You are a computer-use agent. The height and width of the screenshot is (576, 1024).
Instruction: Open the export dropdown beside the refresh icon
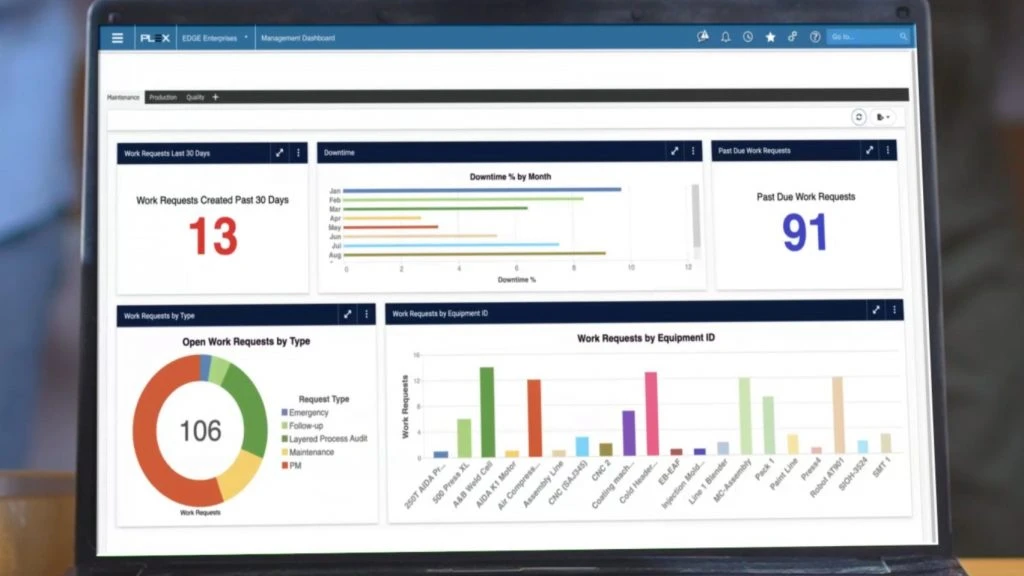[x=882, y=117]
